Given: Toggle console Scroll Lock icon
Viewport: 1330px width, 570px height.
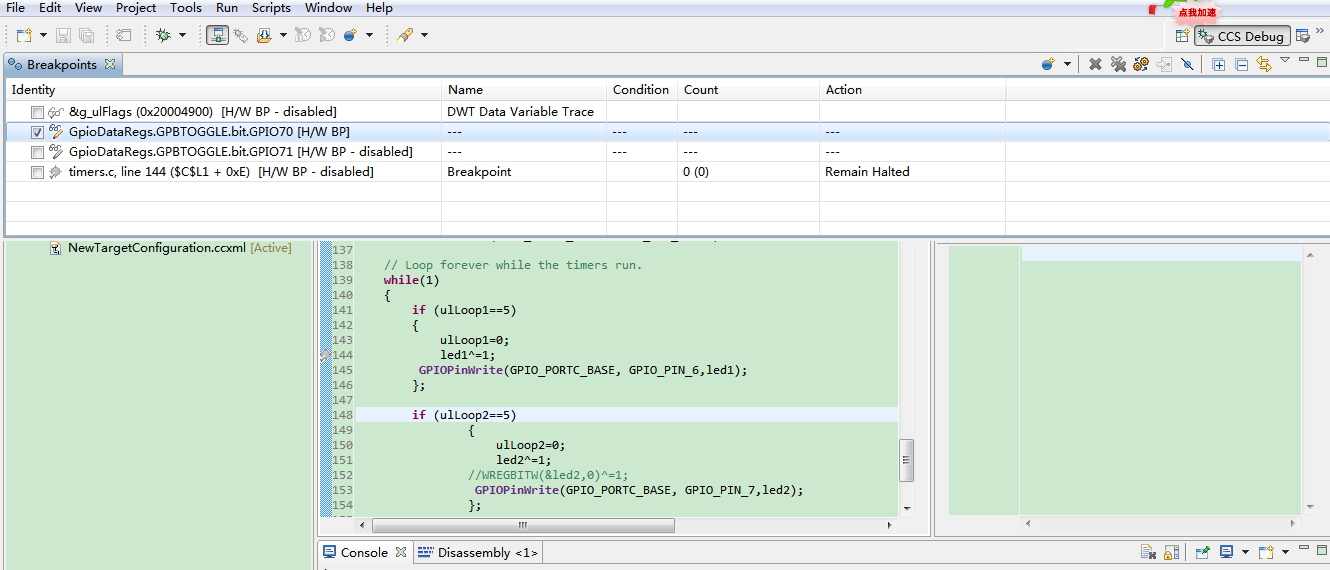Looking at the screenshot, I should [1171, 552].
